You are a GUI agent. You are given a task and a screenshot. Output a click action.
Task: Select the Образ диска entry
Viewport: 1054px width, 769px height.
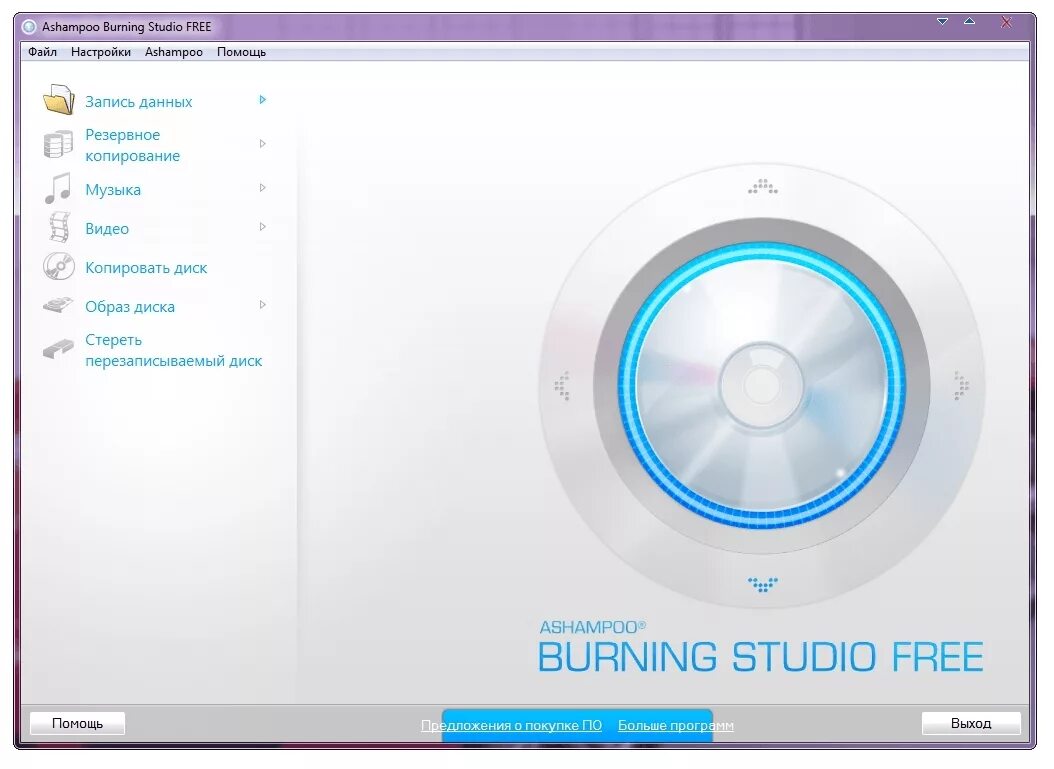(x=130, y=307)
